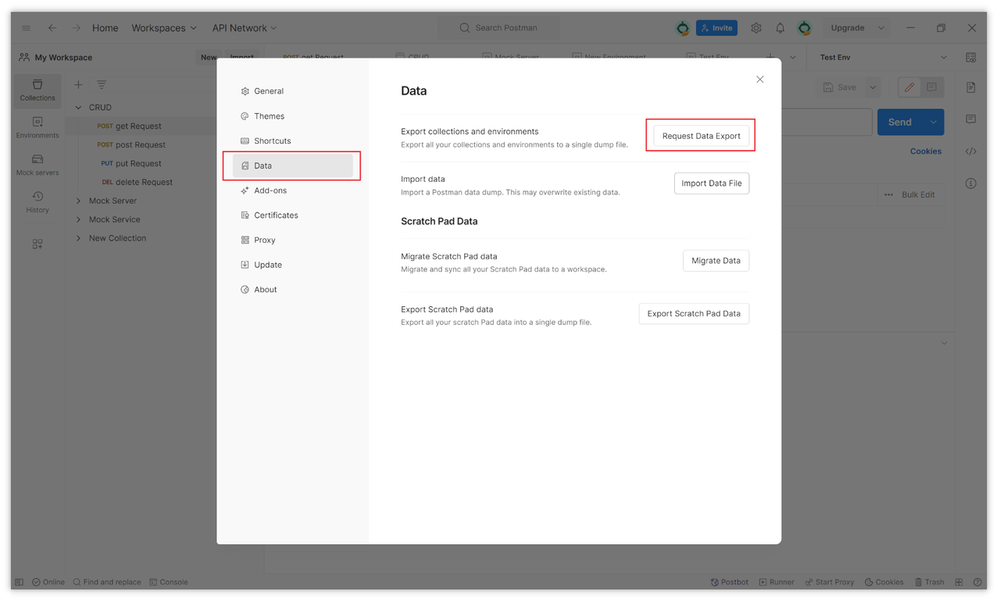Expand the API Network dropdown
The image size is (1000, 603).
coord(244,28)
